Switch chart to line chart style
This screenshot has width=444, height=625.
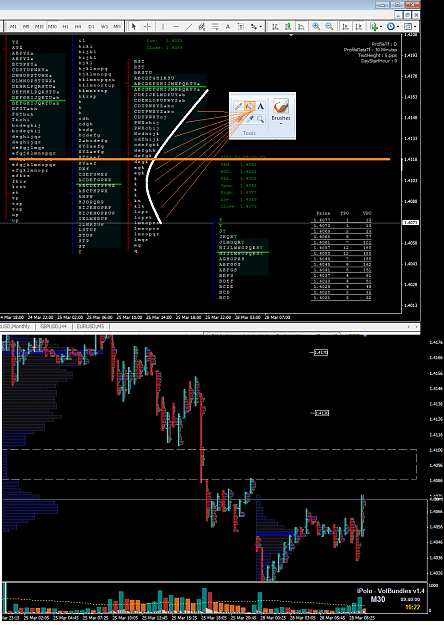[x=301, y=26]
